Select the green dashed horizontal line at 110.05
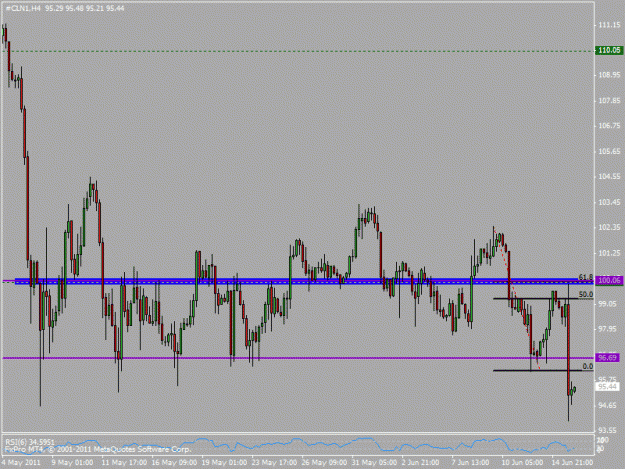The height and width of the screenshot is (469, 625). (x=298, y=51)
